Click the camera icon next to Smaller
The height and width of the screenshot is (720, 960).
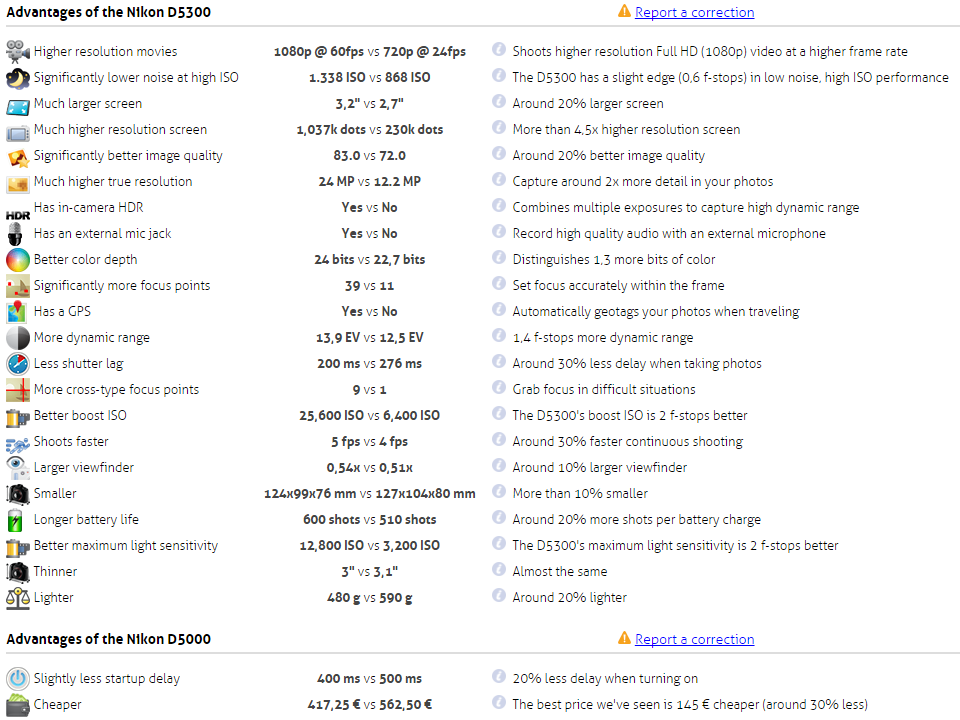[18, 493]
